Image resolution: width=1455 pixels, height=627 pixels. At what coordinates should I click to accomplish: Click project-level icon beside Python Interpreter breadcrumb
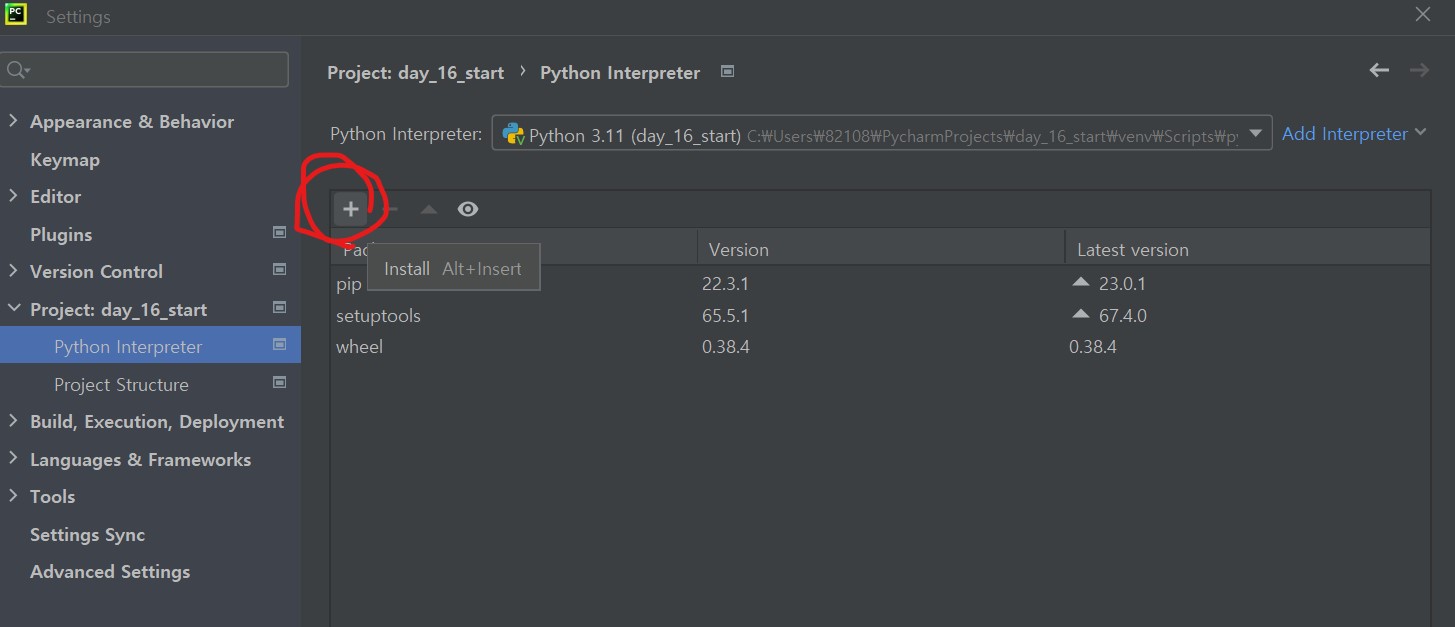pyautogui.click(x=728, y=72)
